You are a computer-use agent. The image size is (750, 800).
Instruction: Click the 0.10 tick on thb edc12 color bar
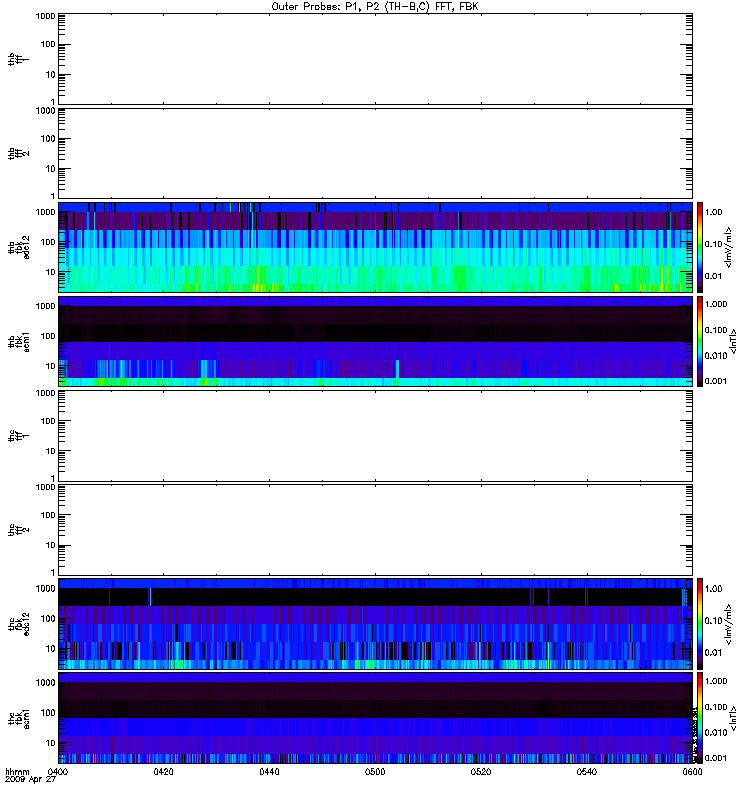[713, 244]
